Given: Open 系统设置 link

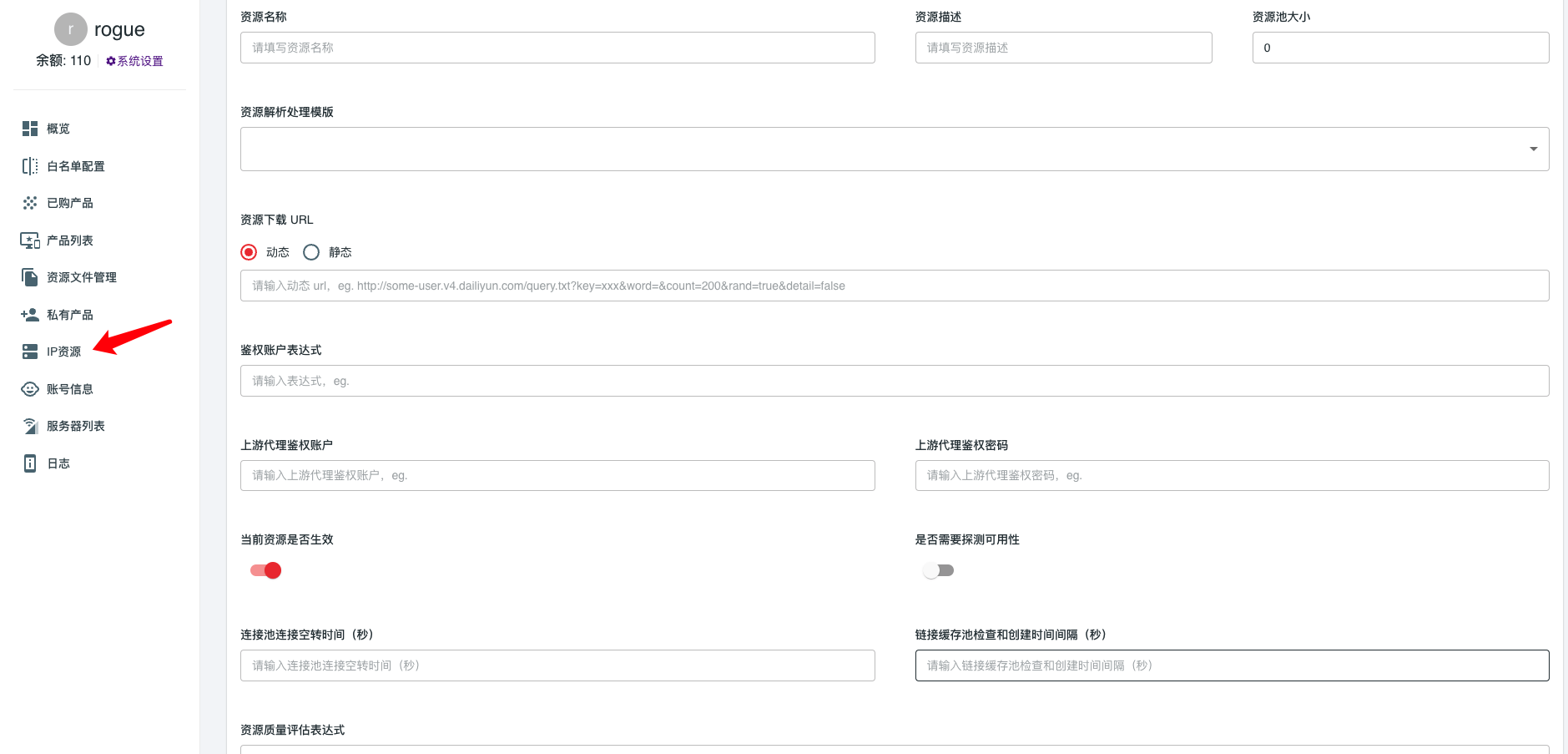Looking at the screenshot, I should 140,61.
